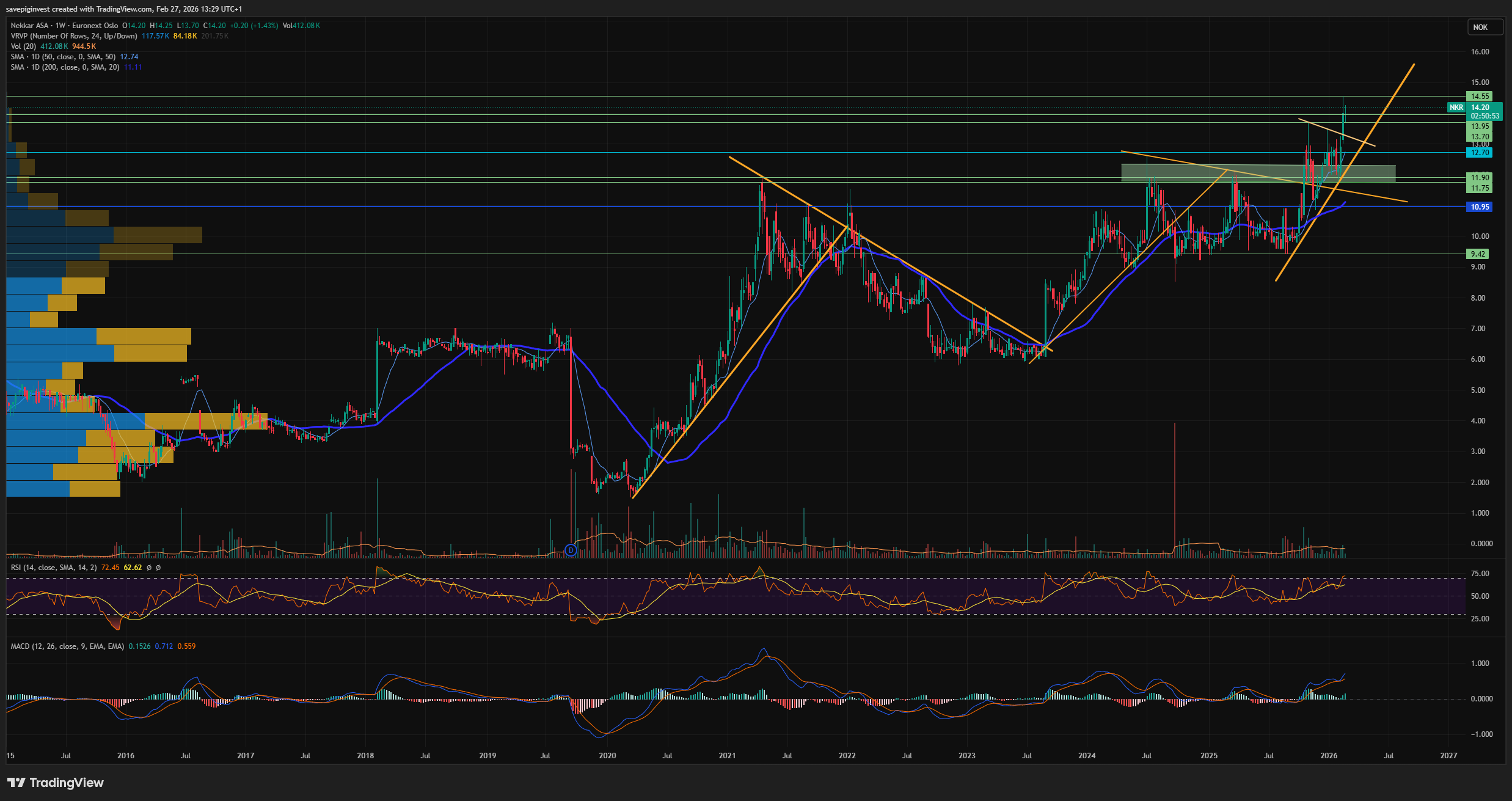The height and width of the screenshot is (801, 1512).
Task: Click the NKR symbol price tag
Action: point(1456,108)
